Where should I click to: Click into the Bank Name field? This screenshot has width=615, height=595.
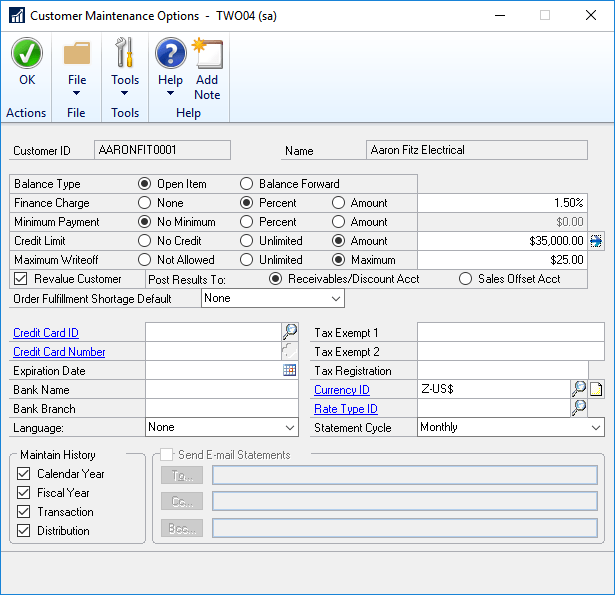click(221, 390)
